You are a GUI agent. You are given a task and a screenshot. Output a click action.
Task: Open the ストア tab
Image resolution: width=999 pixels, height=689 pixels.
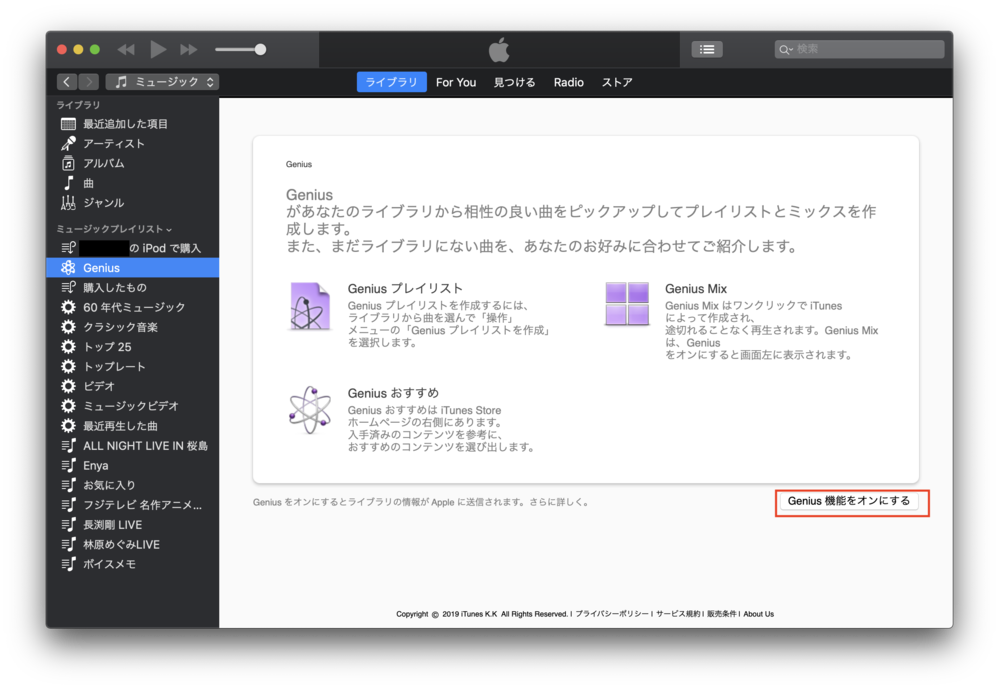click(x=617, y=82)
